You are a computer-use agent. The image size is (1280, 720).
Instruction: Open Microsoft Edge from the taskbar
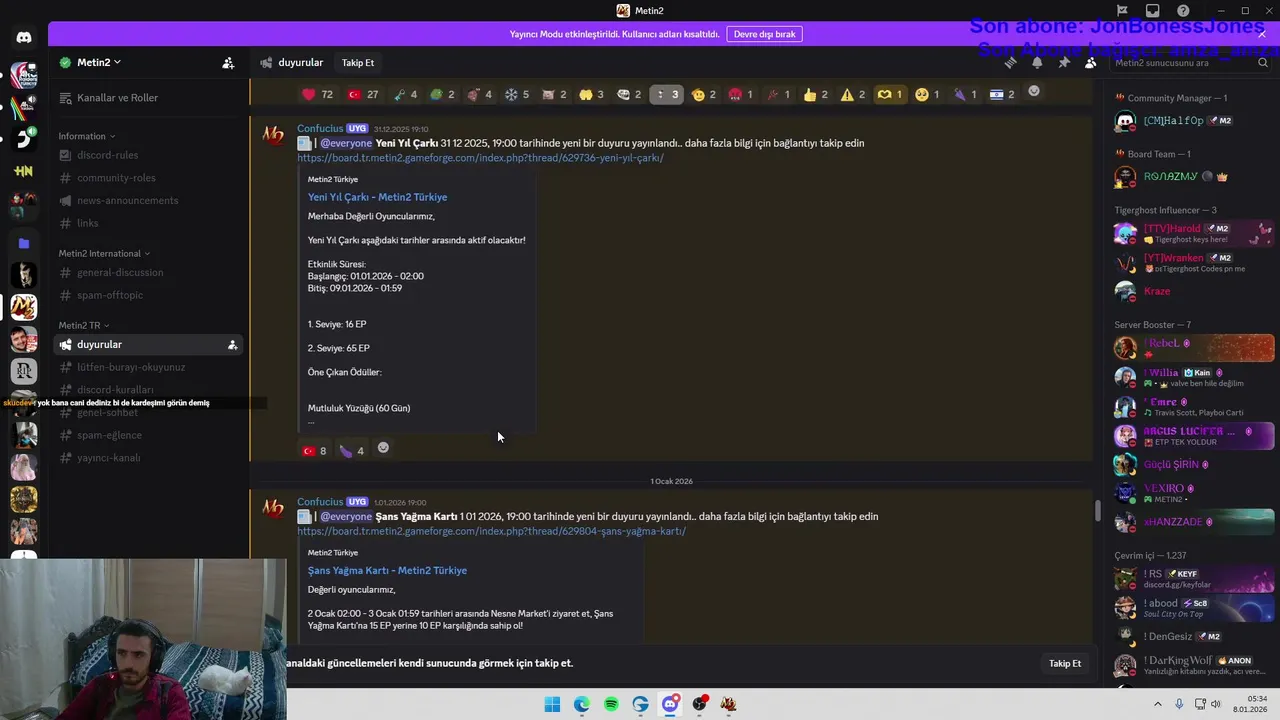[x=581, y=704]
